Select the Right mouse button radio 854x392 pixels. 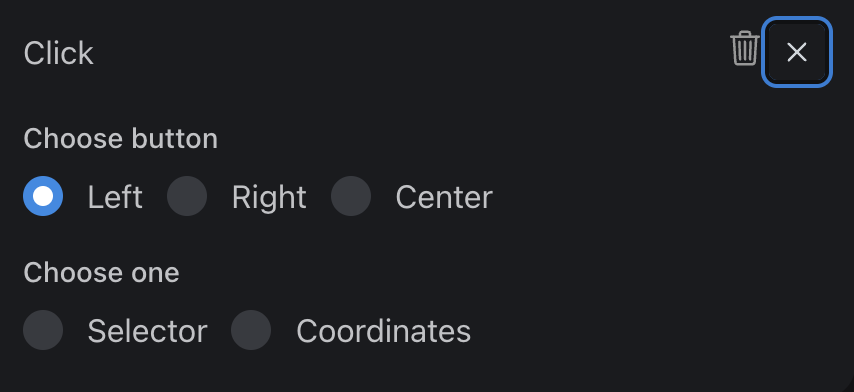tap(187, 196)
